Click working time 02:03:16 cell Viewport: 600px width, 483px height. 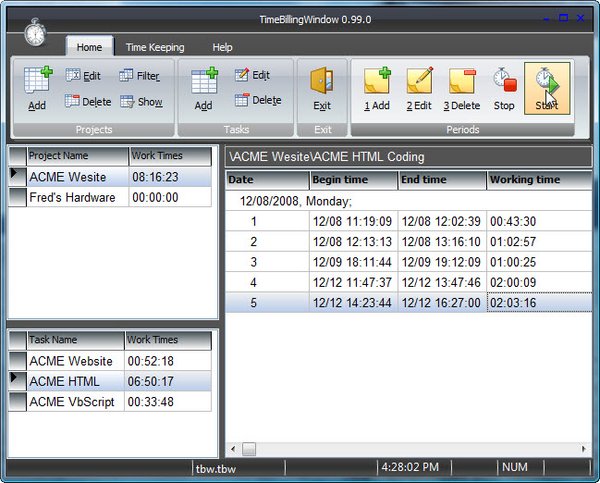click(x=540, y=303)
